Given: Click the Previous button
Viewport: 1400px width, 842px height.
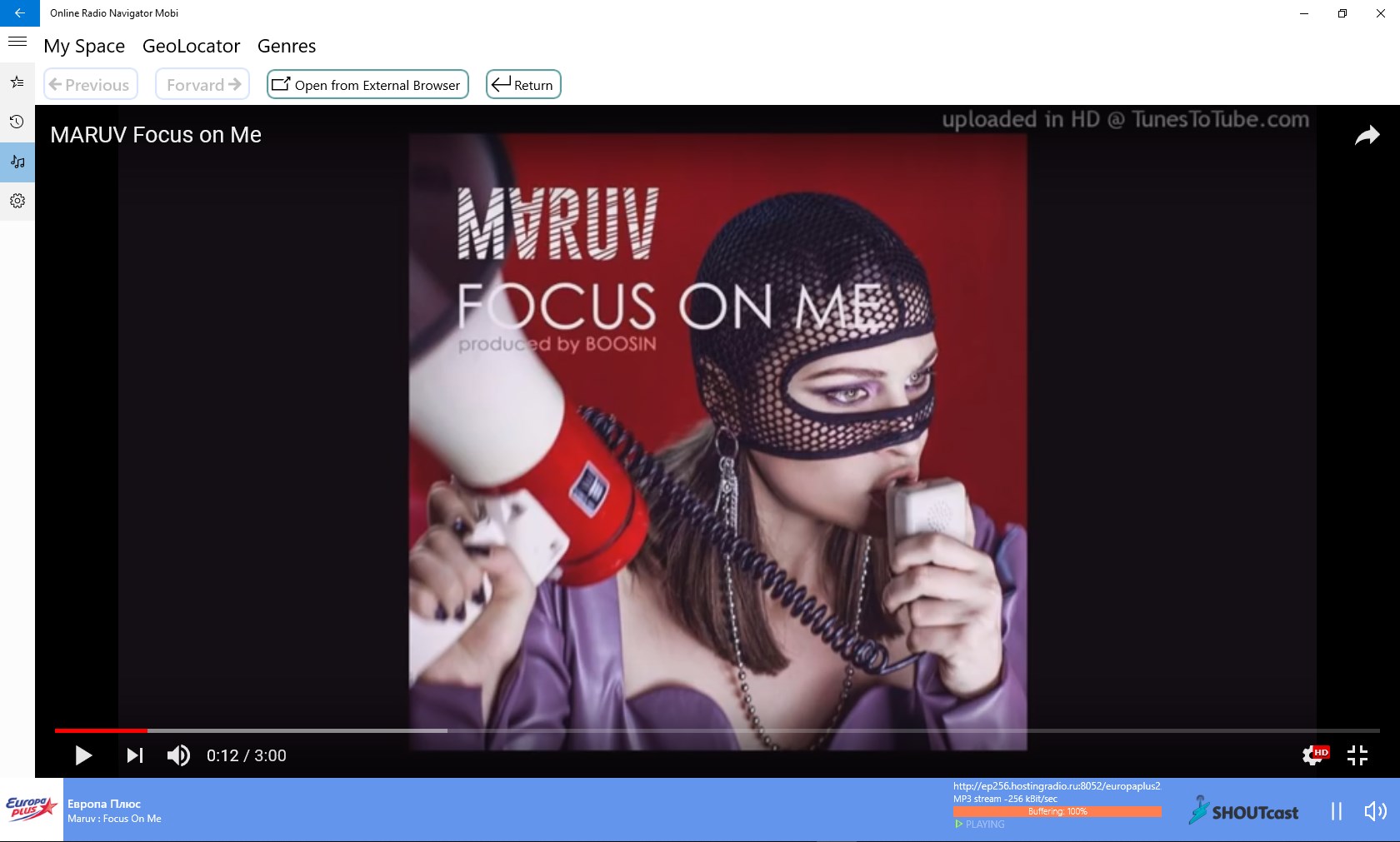Looking at the screenshot, I should coord(91,84).
